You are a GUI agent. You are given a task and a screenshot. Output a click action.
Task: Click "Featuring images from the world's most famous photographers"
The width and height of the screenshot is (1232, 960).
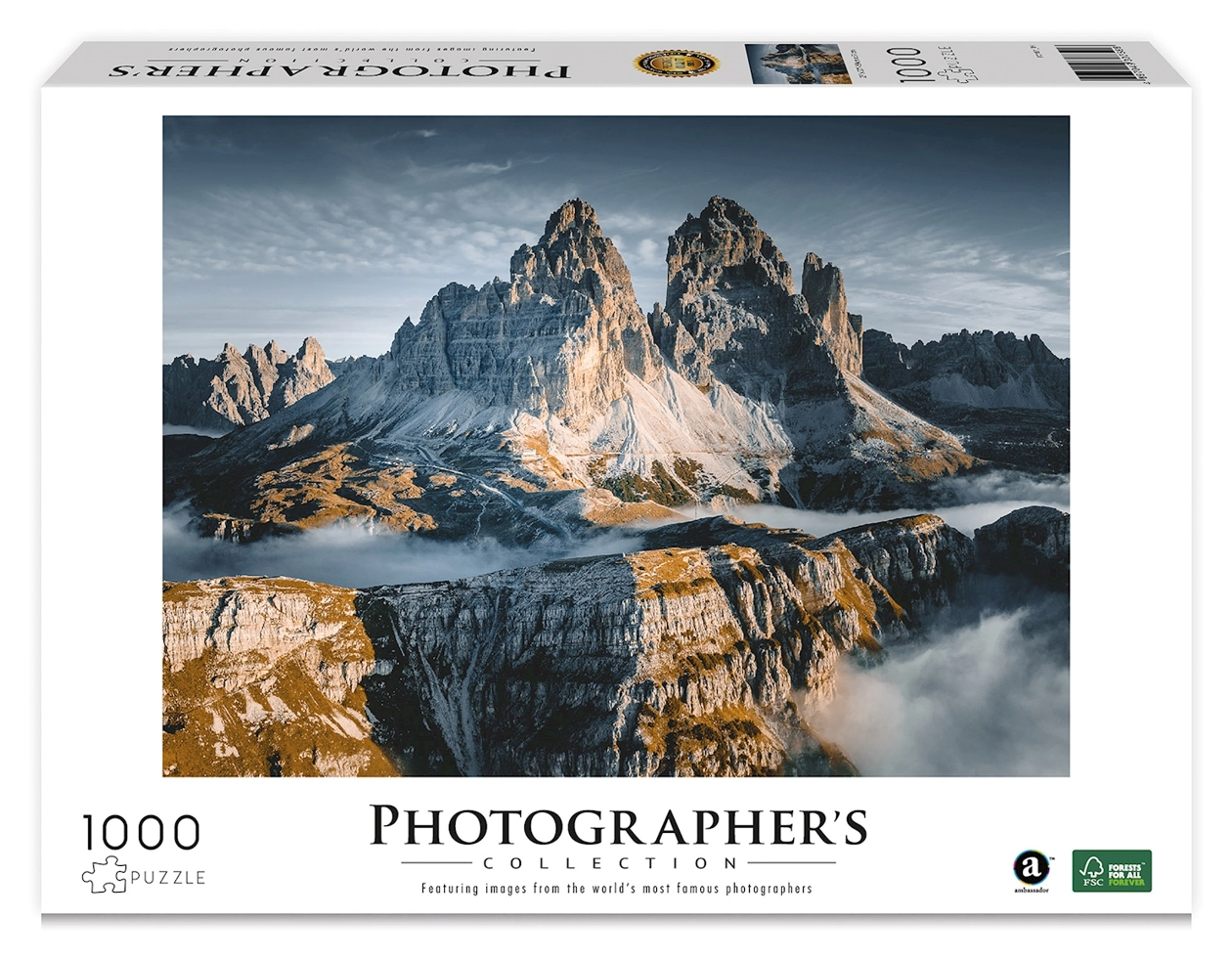click(617, 889)
